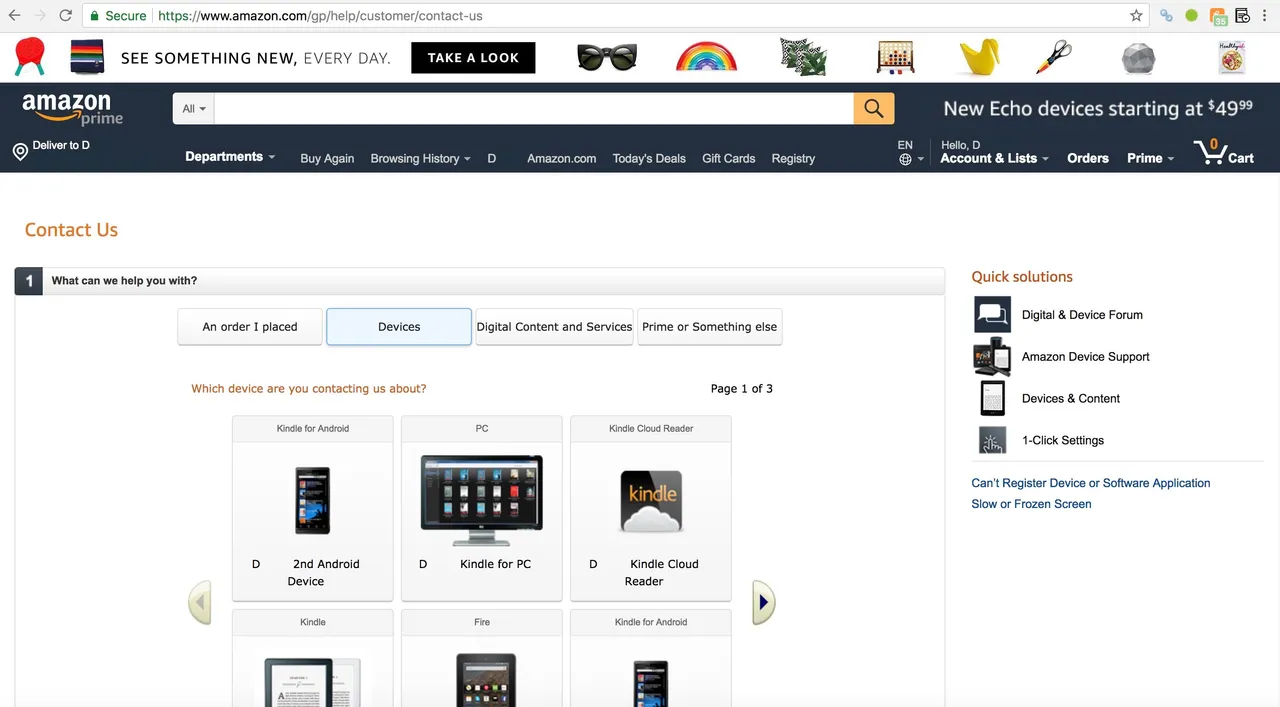The width and height of the screenshot is (1280, 707).
Task: Click the Contact Us heading
Action: 71,230
